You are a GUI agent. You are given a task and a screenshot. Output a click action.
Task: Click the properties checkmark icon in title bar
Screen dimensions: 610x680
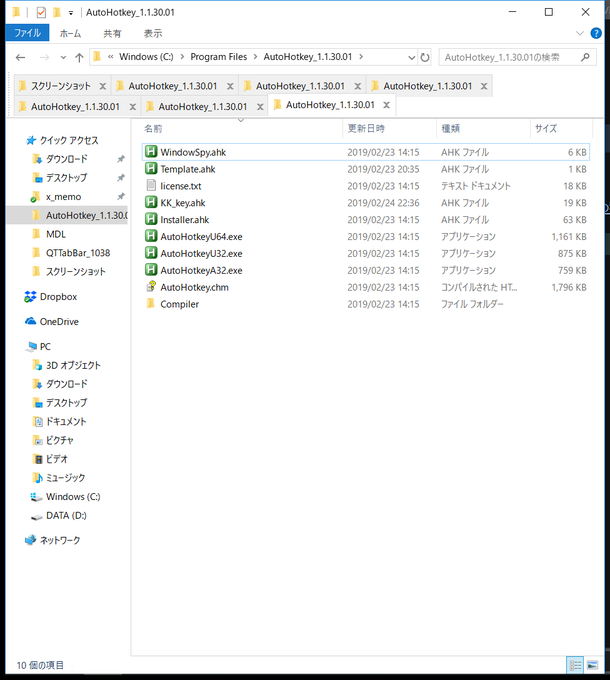[x=41, y=13]
